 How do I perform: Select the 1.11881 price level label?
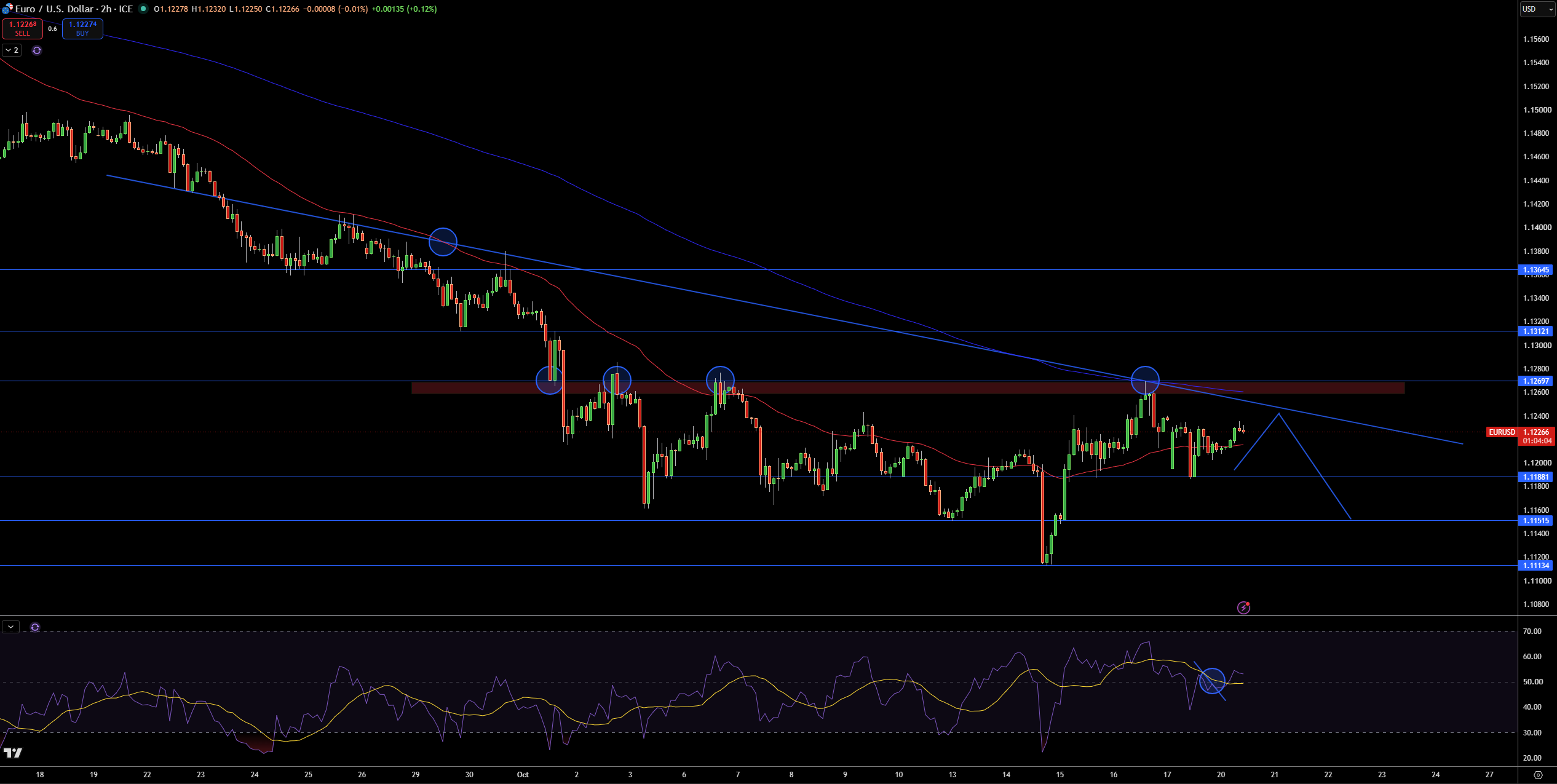pos(1535,477)
